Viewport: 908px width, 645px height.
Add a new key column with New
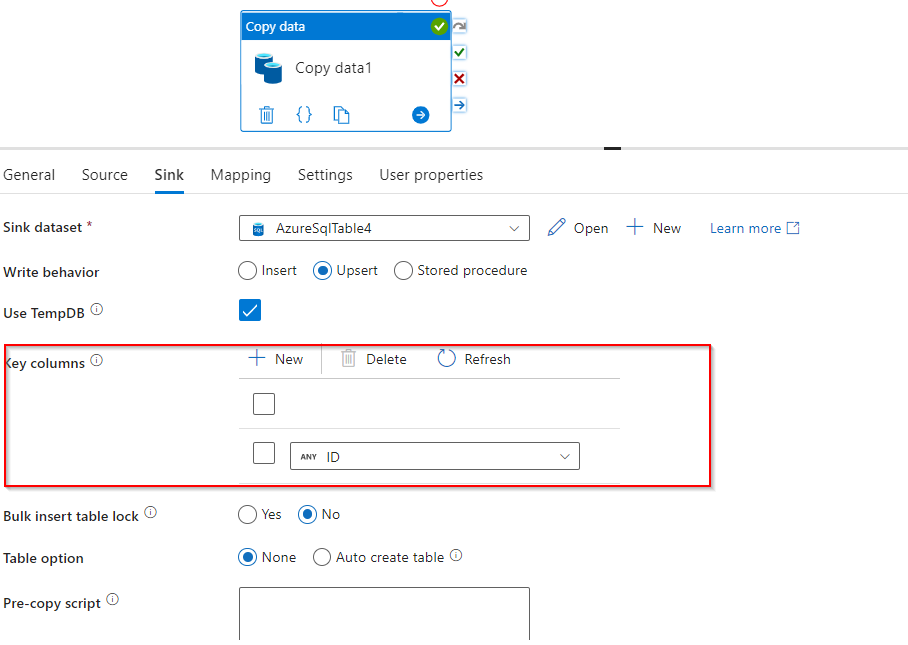pos(277,358)
